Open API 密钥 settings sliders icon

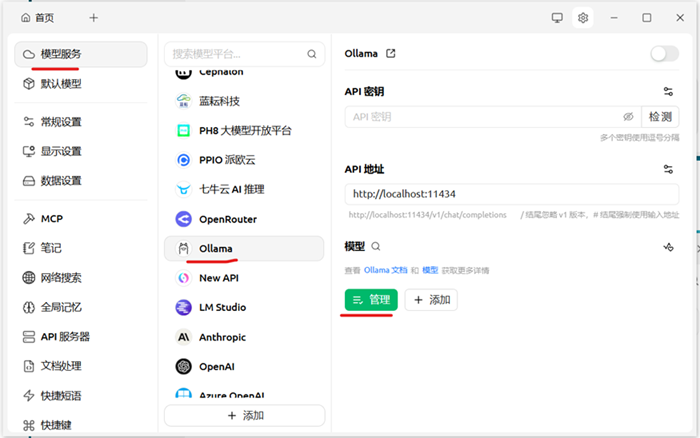[668, 91]
